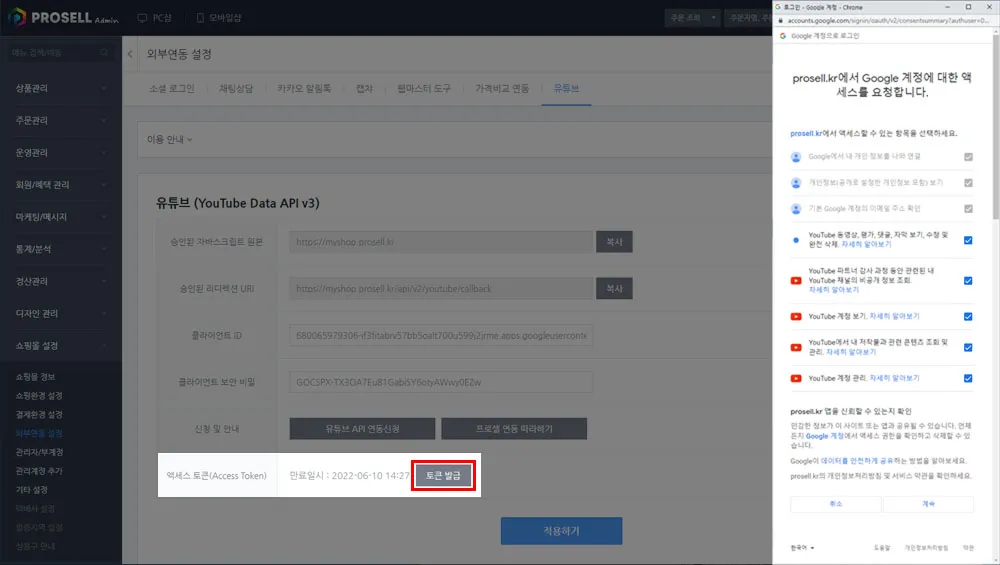Copy 승인된 자바스크립트 원본 with 복사 button
This screenshot has width=1000, height=565.
[x=614, y=242]
